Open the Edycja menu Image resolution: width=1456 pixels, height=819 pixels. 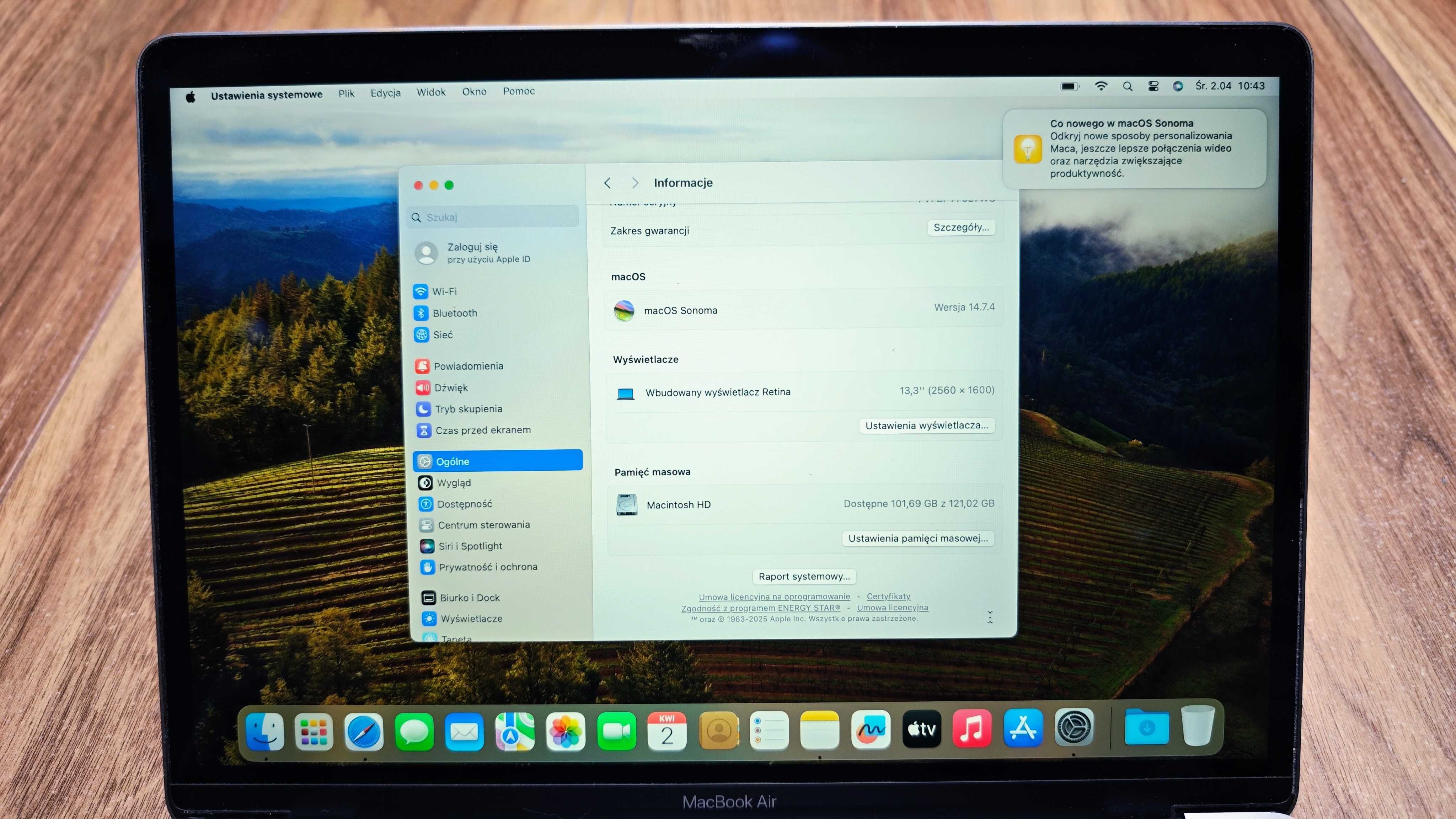(x=385, y=93)
